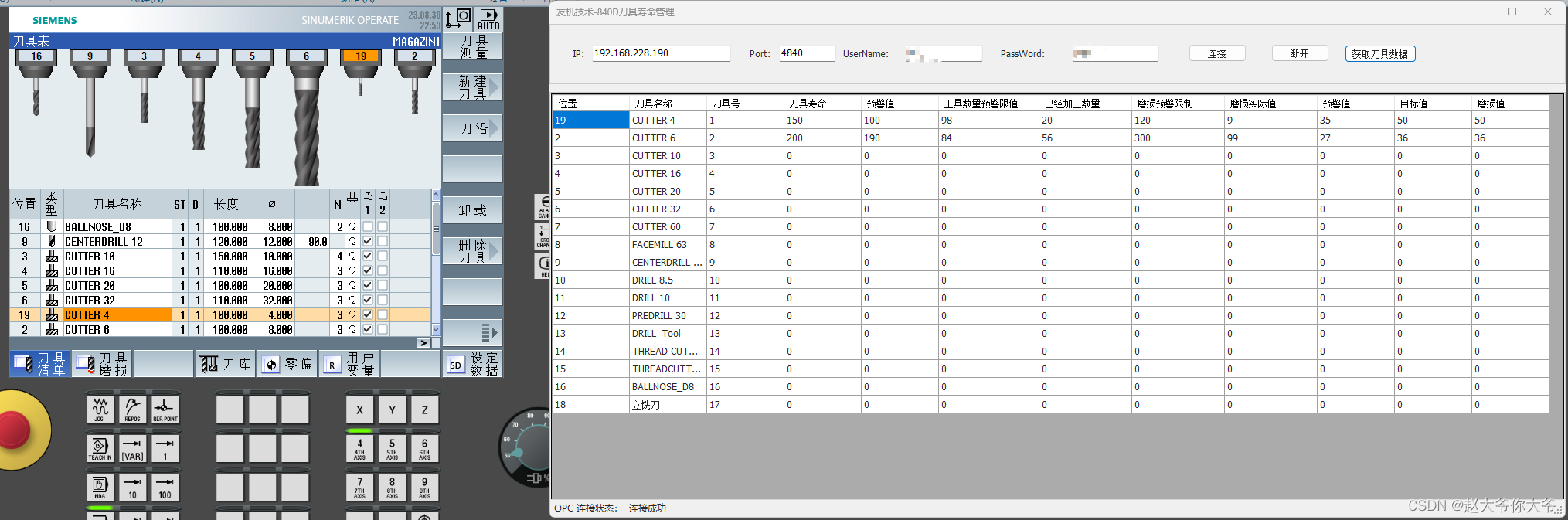Click the MDA mode key
The image size is (1568, 520).
pos(100,487)
